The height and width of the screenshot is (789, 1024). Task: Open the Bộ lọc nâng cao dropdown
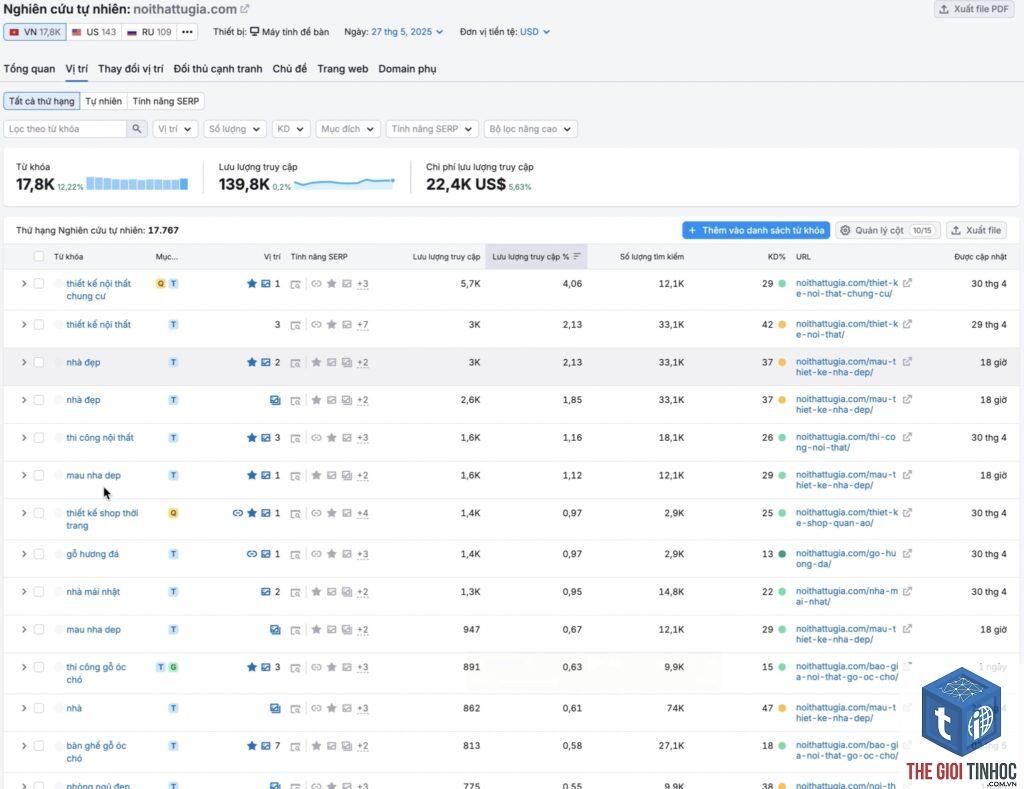coord(530,129)
